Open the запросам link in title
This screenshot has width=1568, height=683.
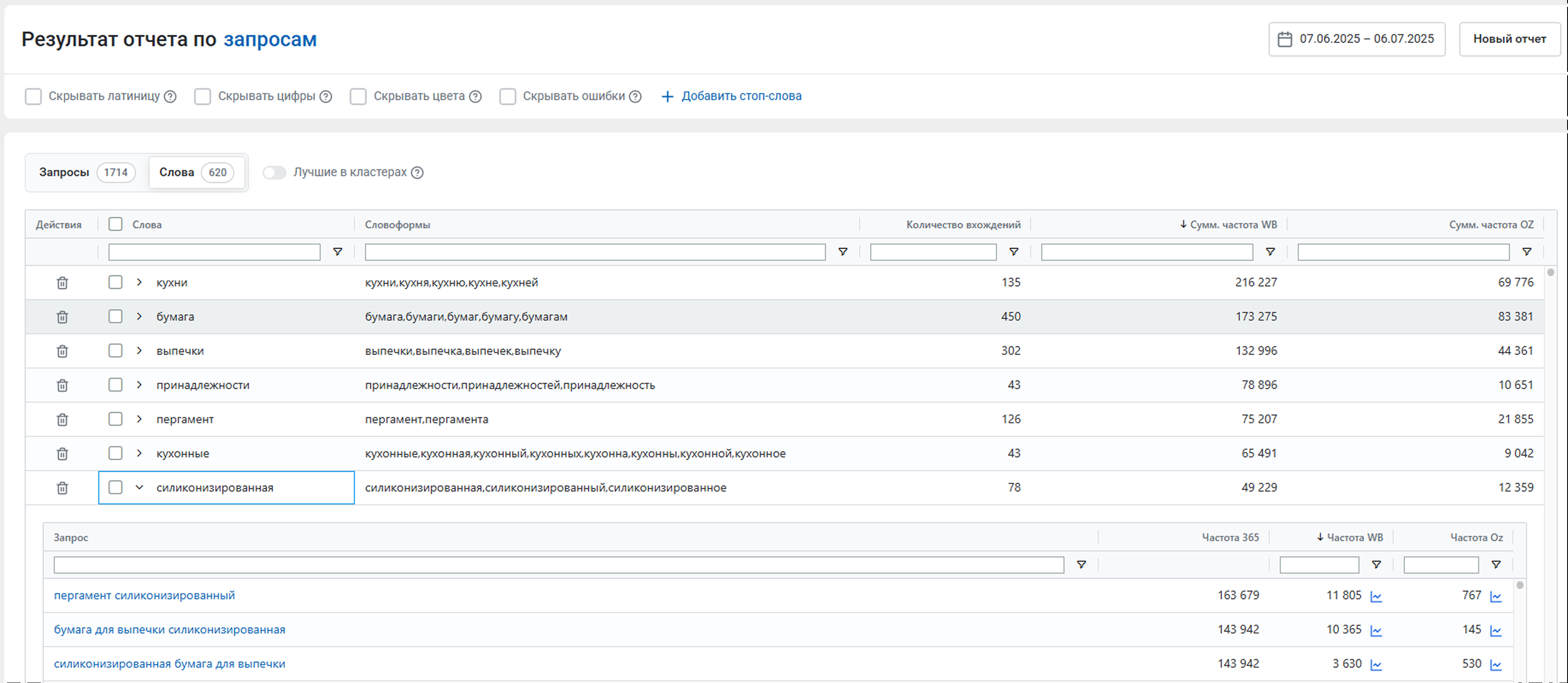click(270, 40)
